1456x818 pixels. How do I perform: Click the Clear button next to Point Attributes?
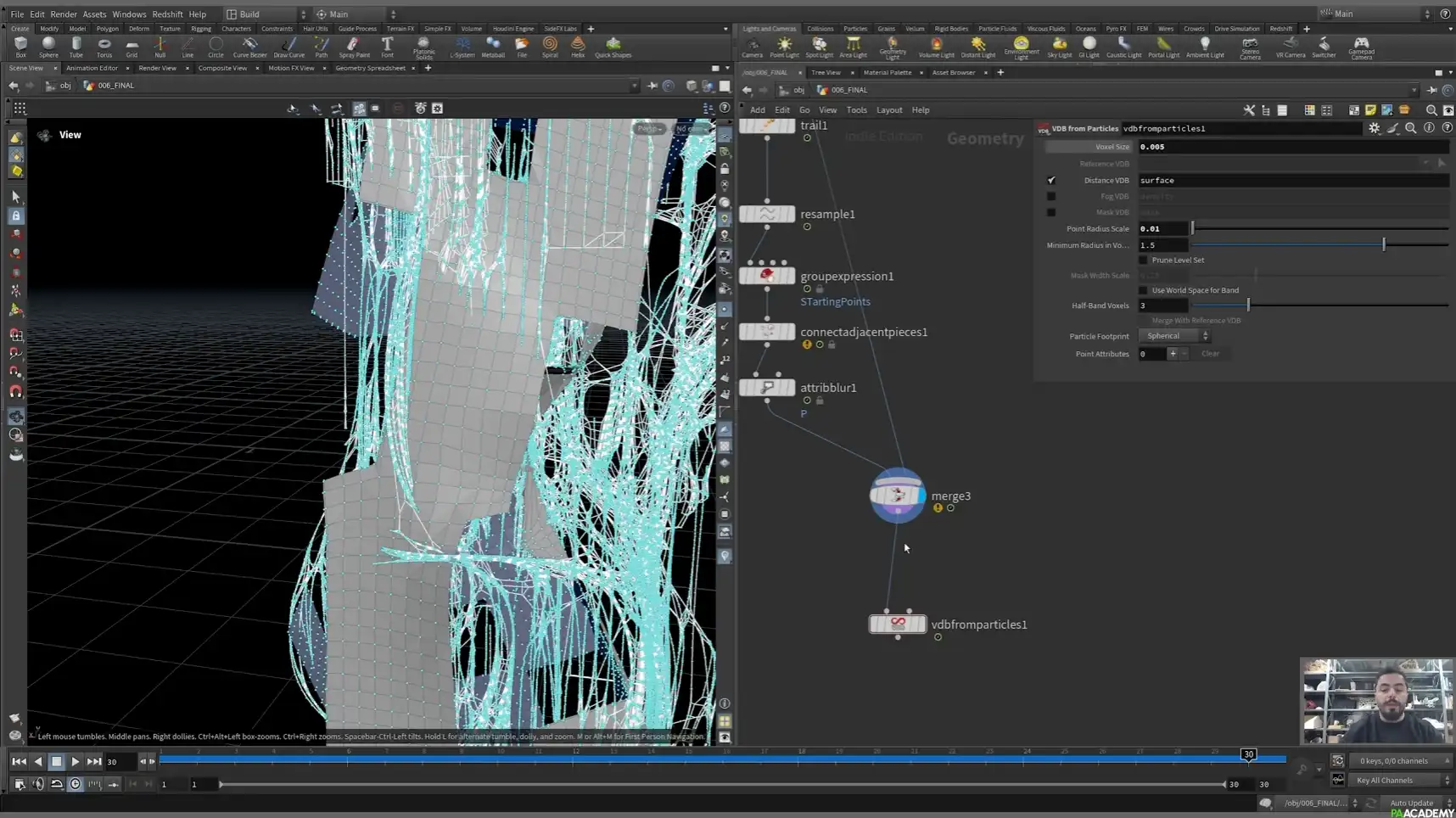click(1212, 353)
